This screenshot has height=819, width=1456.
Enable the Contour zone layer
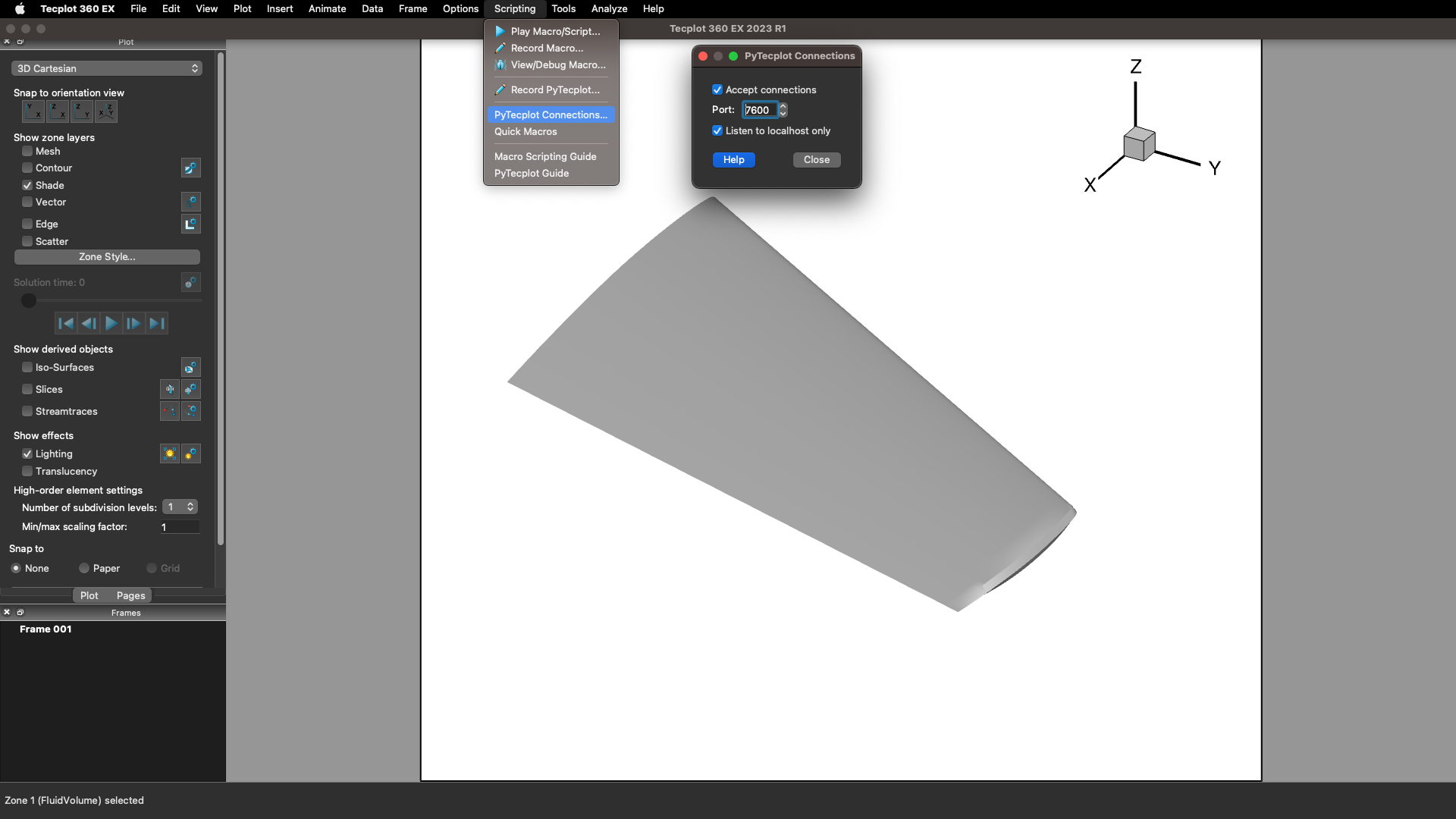coord(27,168)
